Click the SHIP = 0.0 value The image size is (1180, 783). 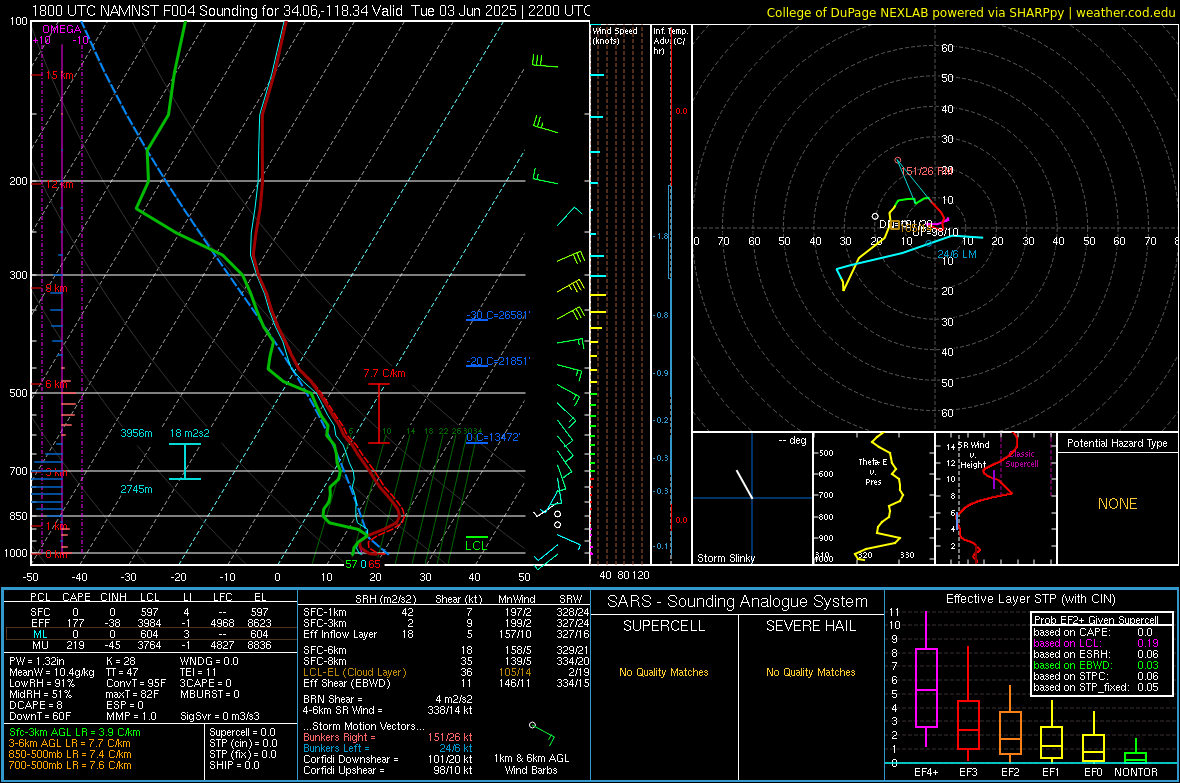pyautogui.click(x=234, y=765)
